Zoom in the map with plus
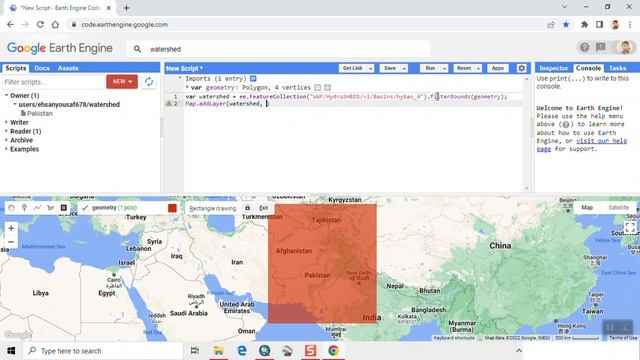Screen dimensions: 640x360 point(11,228)
